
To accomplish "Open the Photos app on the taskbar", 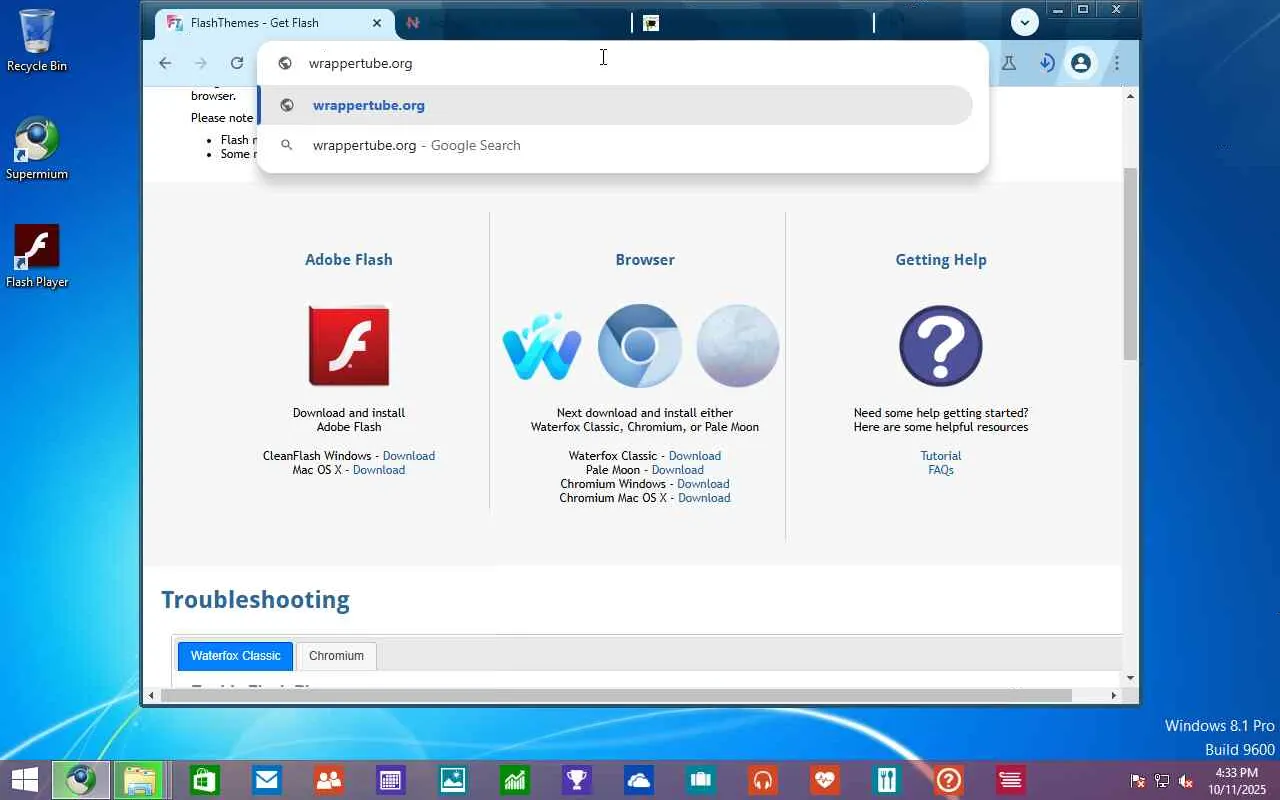I will click(x=453, y=780).
